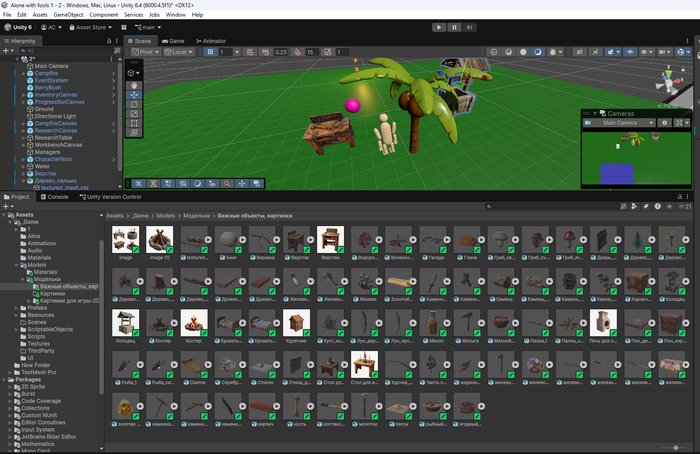Toggle scene visibility eye icon
The height and width of the screenshot is (454, 700).
pos(630,52)
